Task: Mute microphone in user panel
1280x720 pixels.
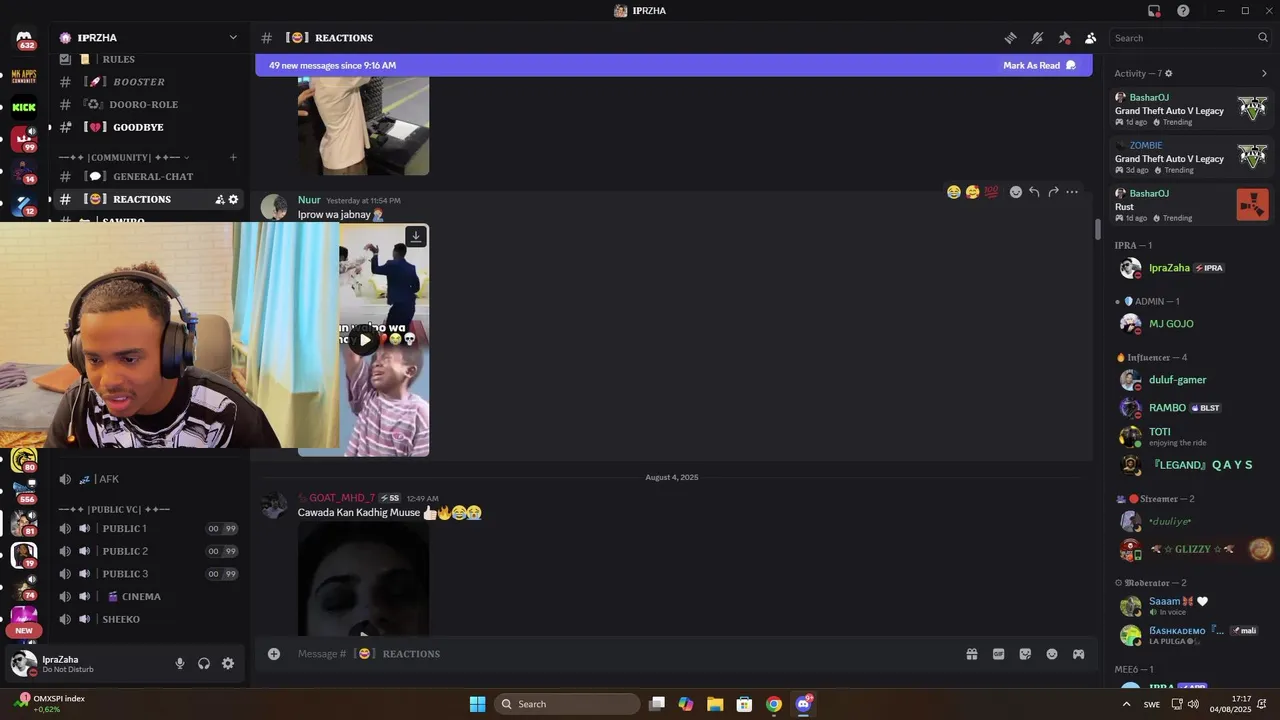Action: 180,663
